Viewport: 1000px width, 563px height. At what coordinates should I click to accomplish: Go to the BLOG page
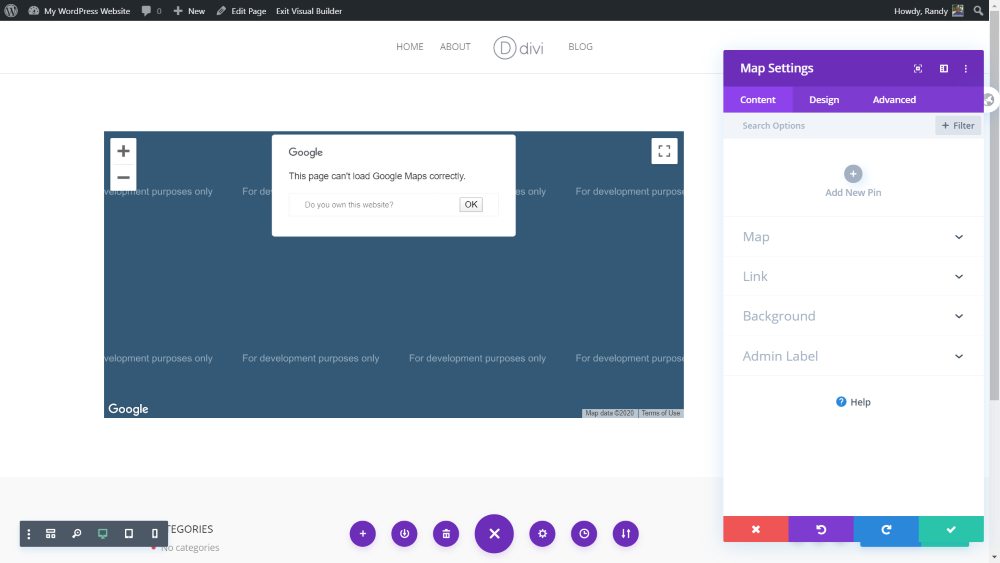click(580, 47)
